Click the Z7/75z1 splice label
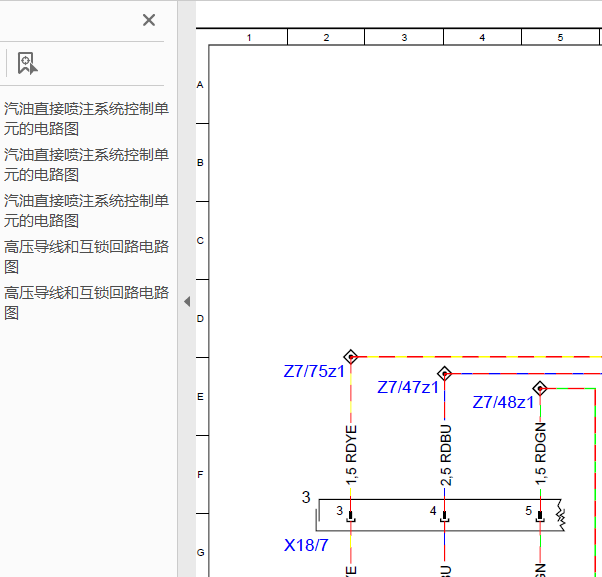Screen dimensions: 602x577 [314, 371]
